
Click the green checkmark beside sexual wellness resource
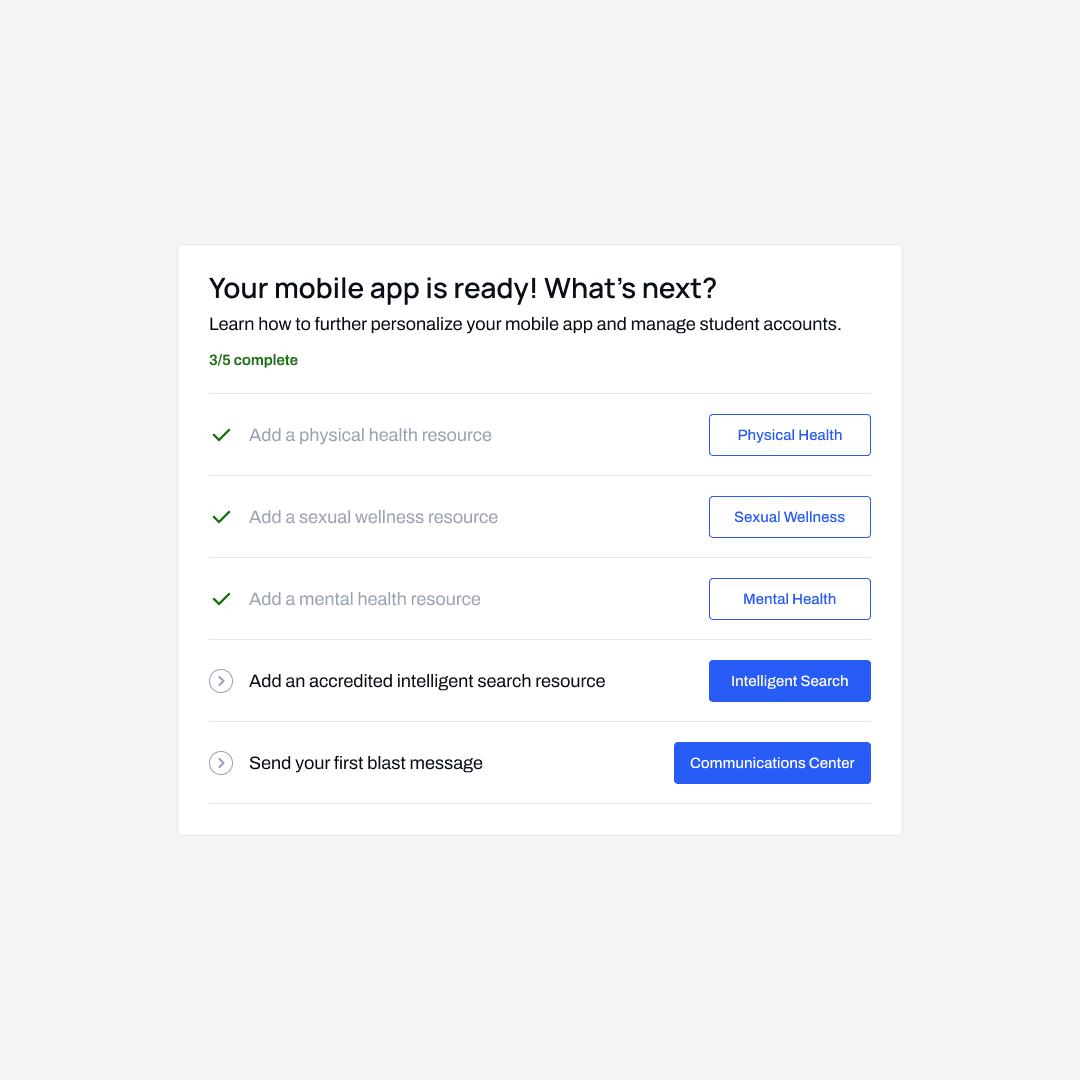coord(221,517)
